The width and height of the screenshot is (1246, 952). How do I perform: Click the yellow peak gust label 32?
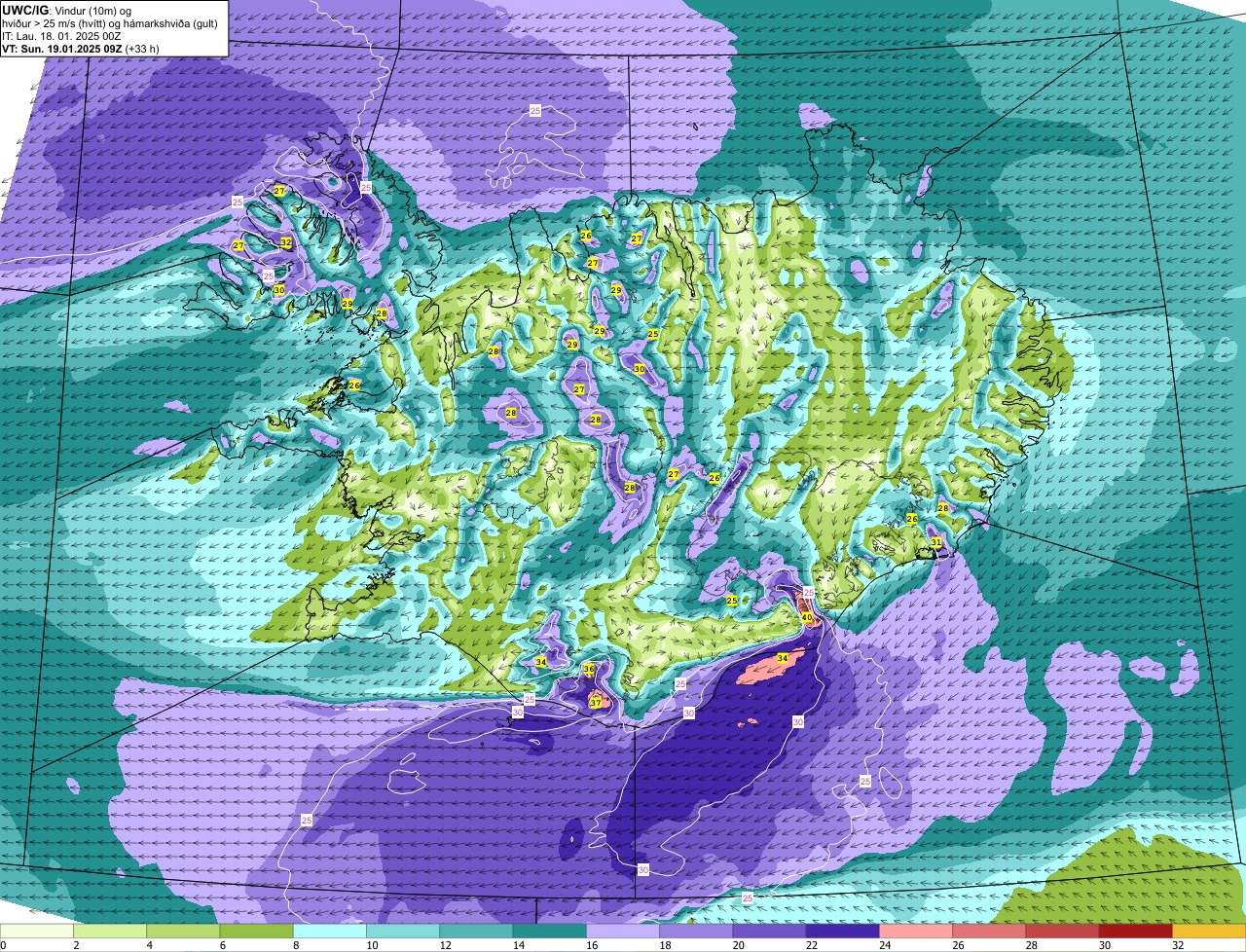click(286, 242)
